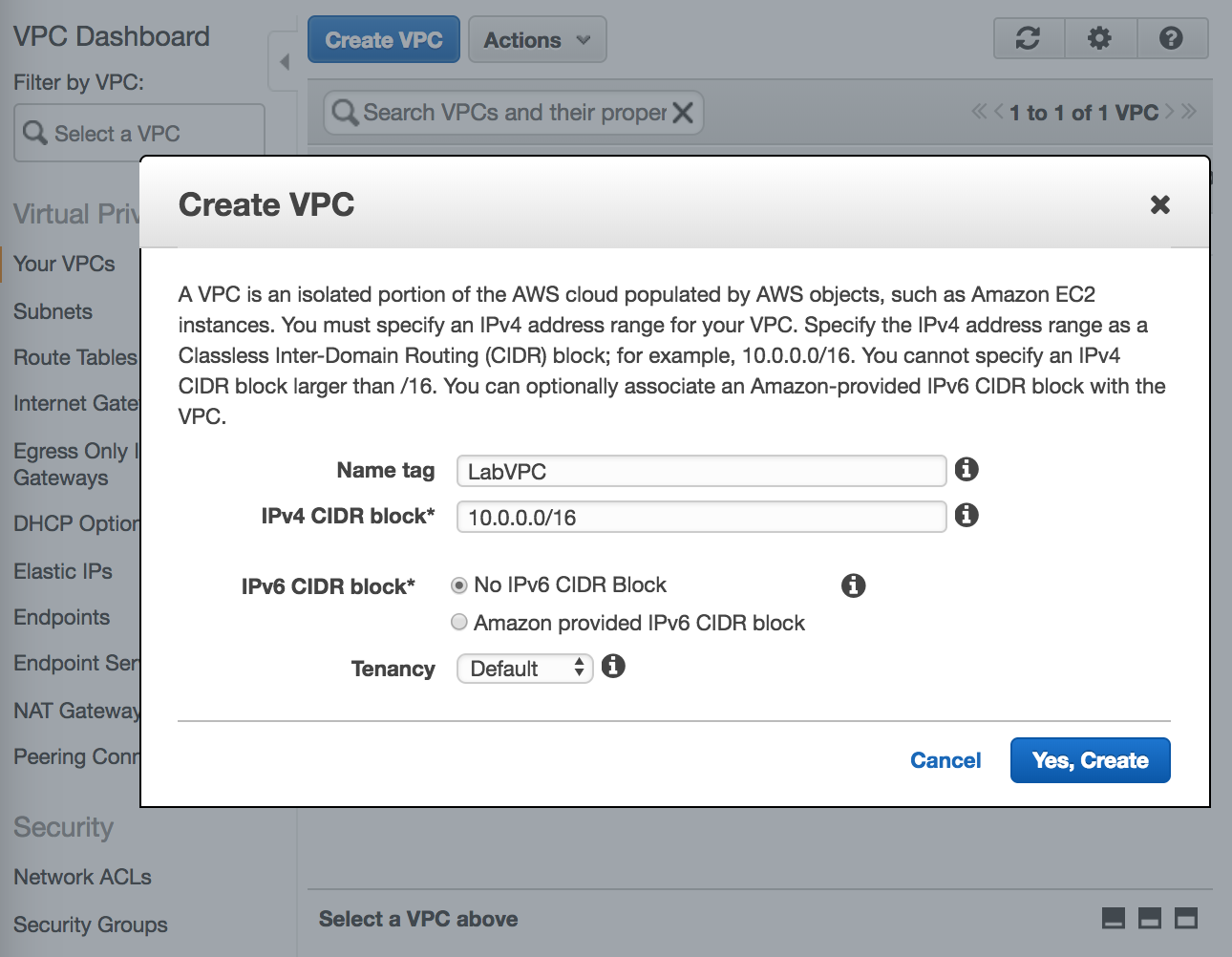Go to last page of VPC results
The image size is (1232, 957).
[1188, 112]
